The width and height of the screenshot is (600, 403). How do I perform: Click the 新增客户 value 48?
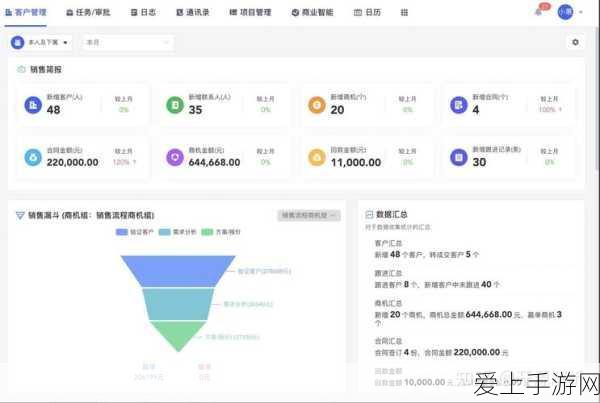pos(54,110)
